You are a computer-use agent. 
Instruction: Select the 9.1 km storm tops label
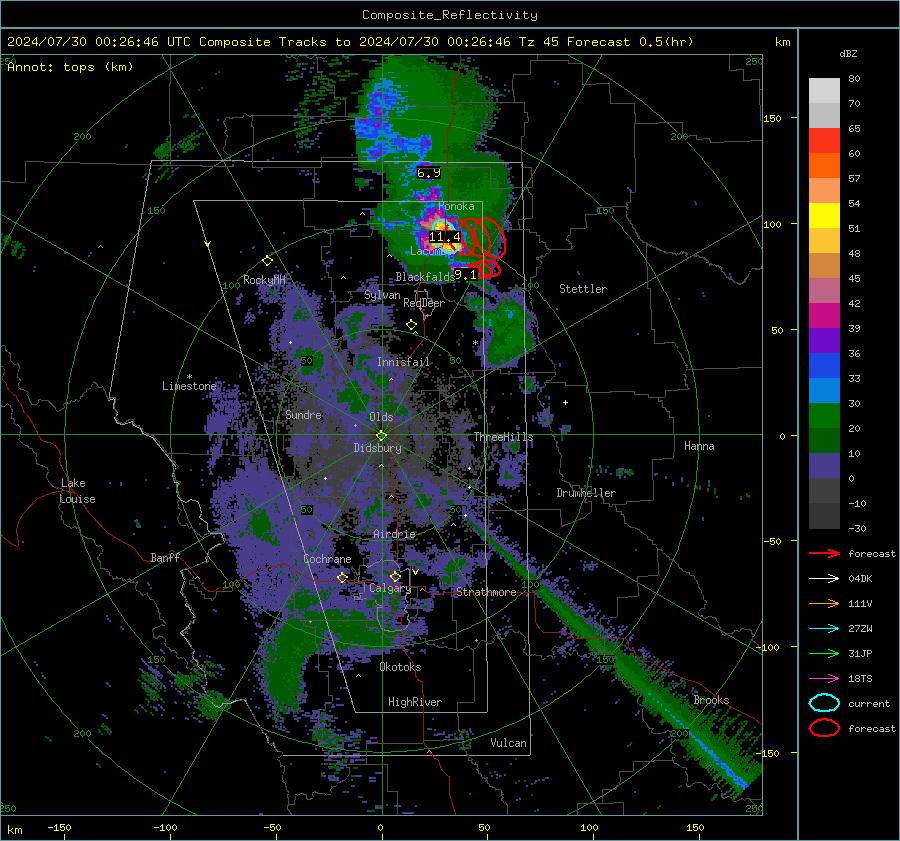(465, 275)
